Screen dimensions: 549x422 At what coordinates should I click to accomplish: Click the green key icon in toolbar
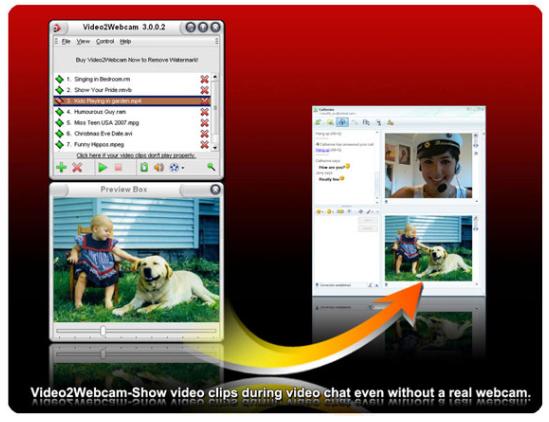211,167
